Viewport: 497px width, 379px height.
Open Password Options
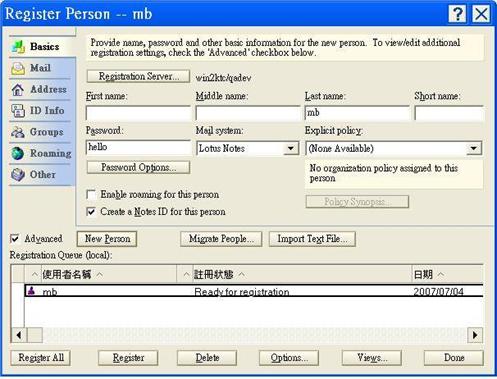138,167
